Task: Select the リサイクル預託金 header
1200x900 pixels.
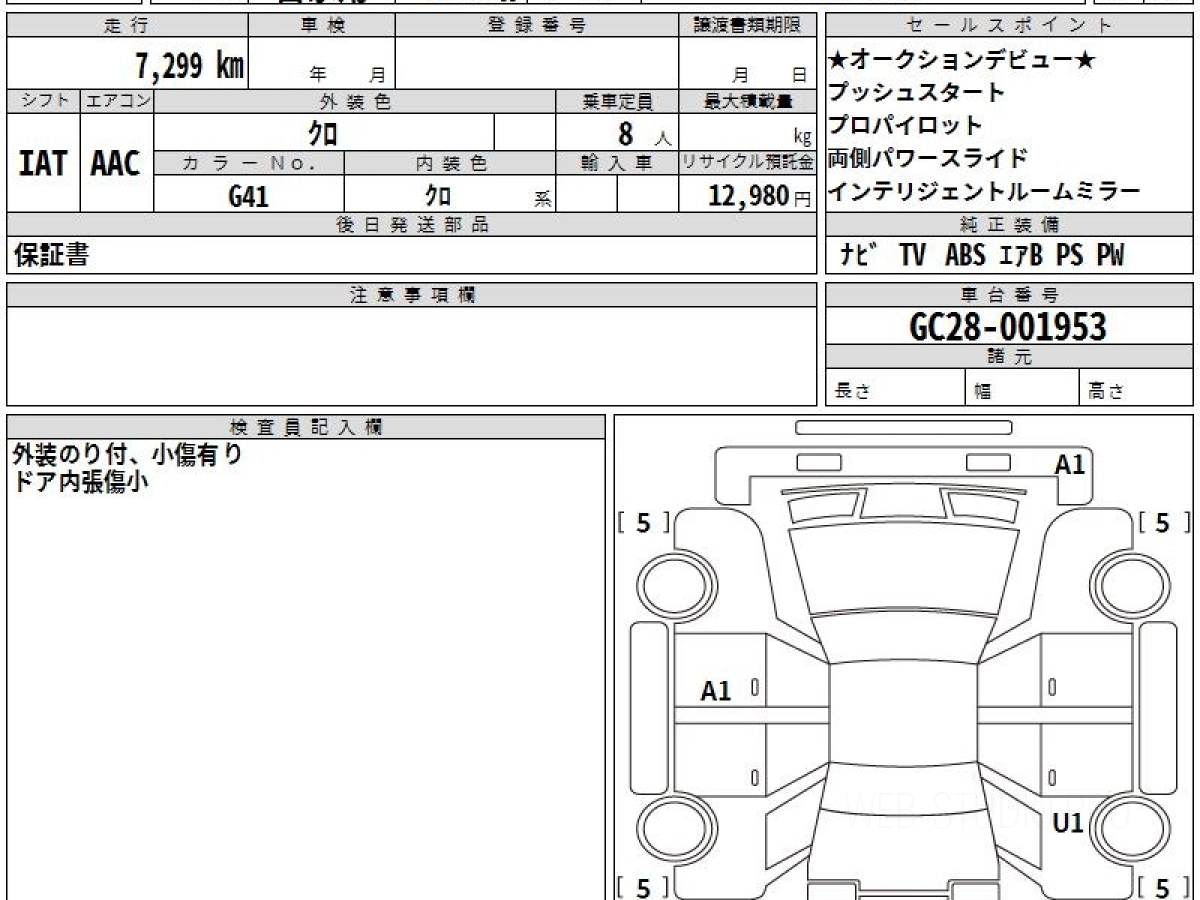Action: pyautogui.click(x=748, y=163)
